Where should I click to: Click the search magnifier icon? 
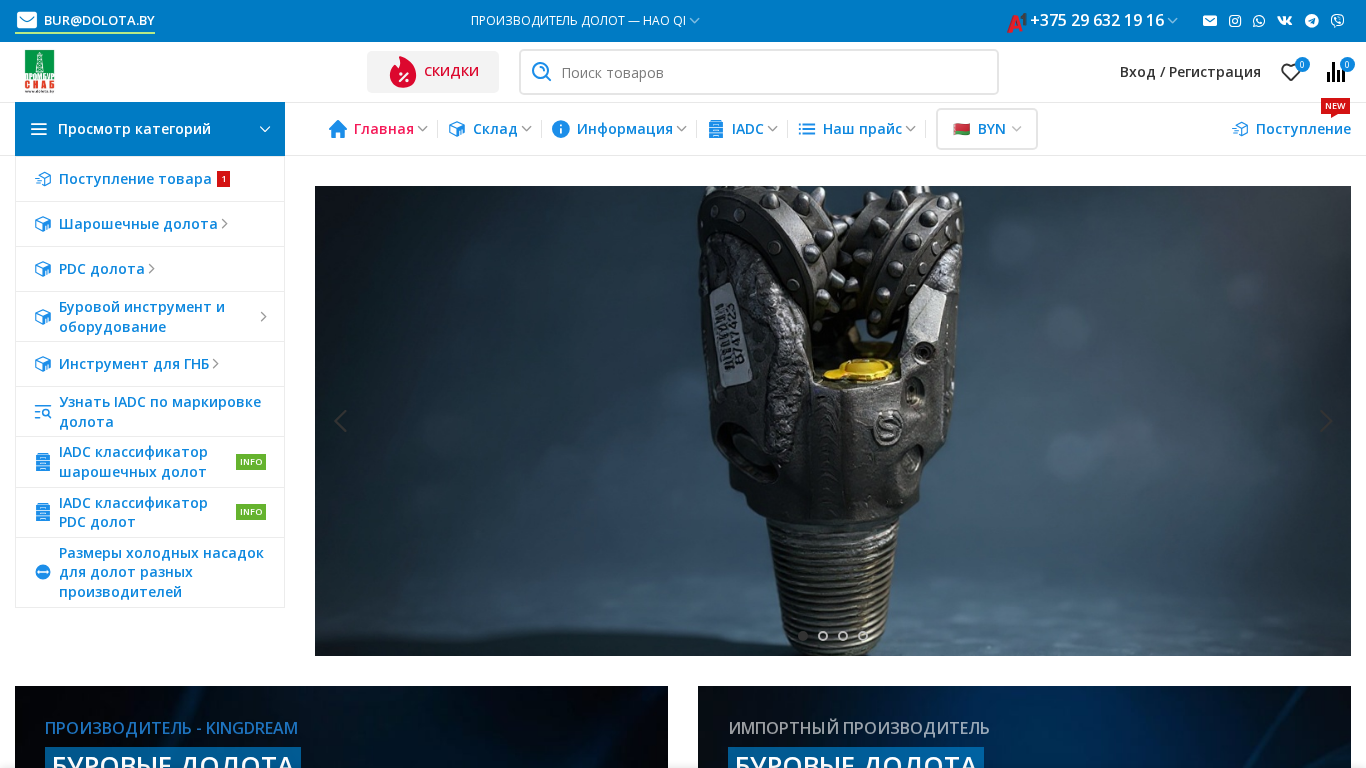pos(541,72)
